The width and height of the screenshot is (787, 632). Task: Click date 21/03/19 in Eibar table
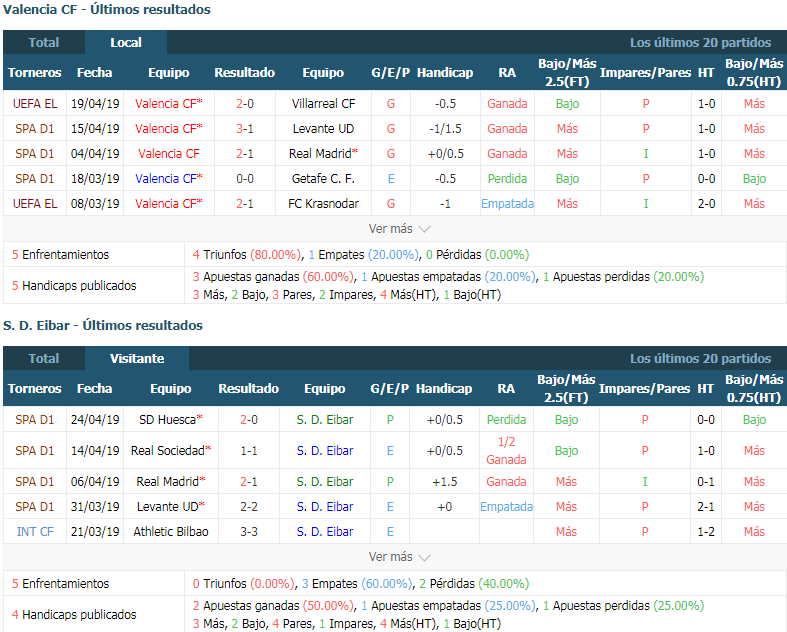[x=95, y=532]
